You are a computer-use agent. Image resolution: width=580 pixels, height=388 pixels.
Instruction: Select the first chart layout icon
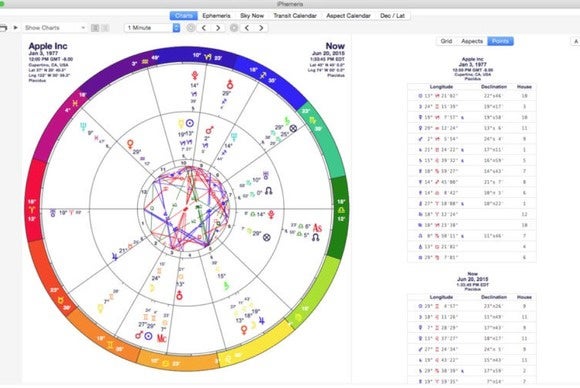[x=95, y=28]
